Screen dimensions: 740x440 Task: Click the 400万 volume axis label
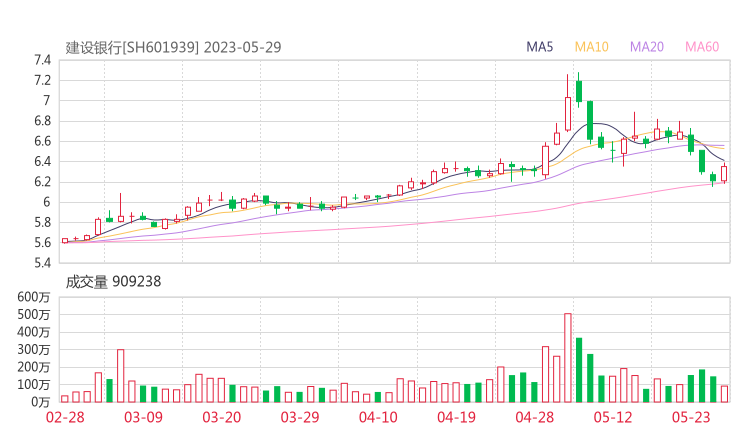click(34, 332)
